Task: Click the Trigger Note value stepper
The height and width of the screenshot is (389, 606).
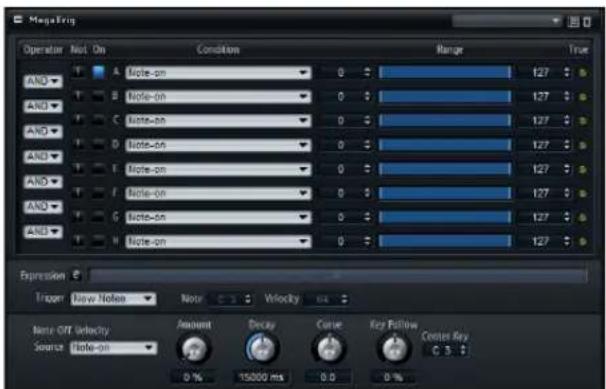Action: [x=248, y=299]
